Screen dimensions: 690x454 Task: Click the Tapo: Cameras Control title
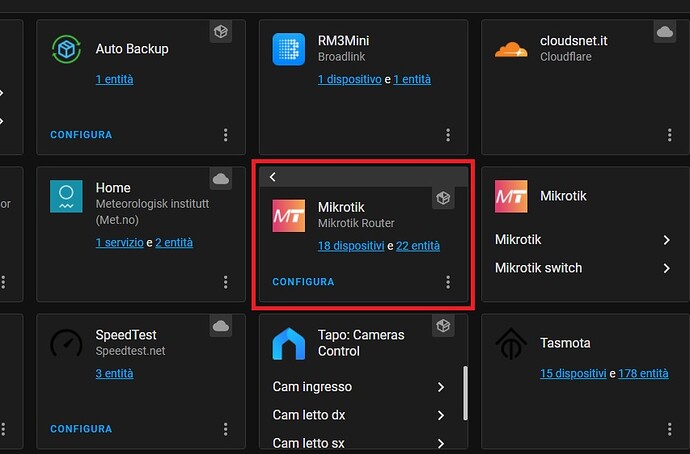[x=361, y=343]
